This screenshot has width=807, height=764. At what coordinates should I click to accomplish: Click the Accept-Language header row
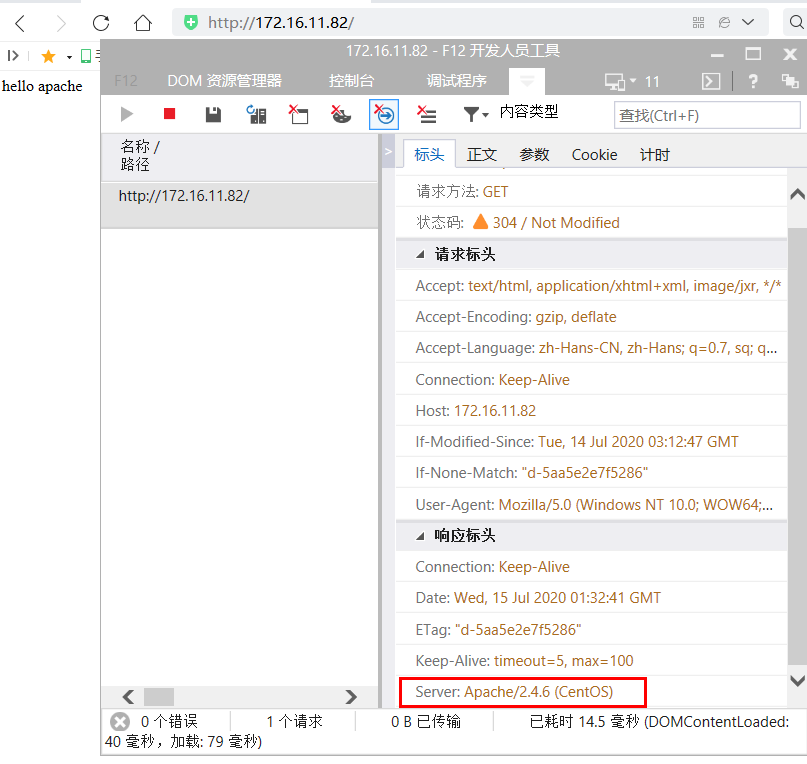pyautogui.click(x=592, y=348)
